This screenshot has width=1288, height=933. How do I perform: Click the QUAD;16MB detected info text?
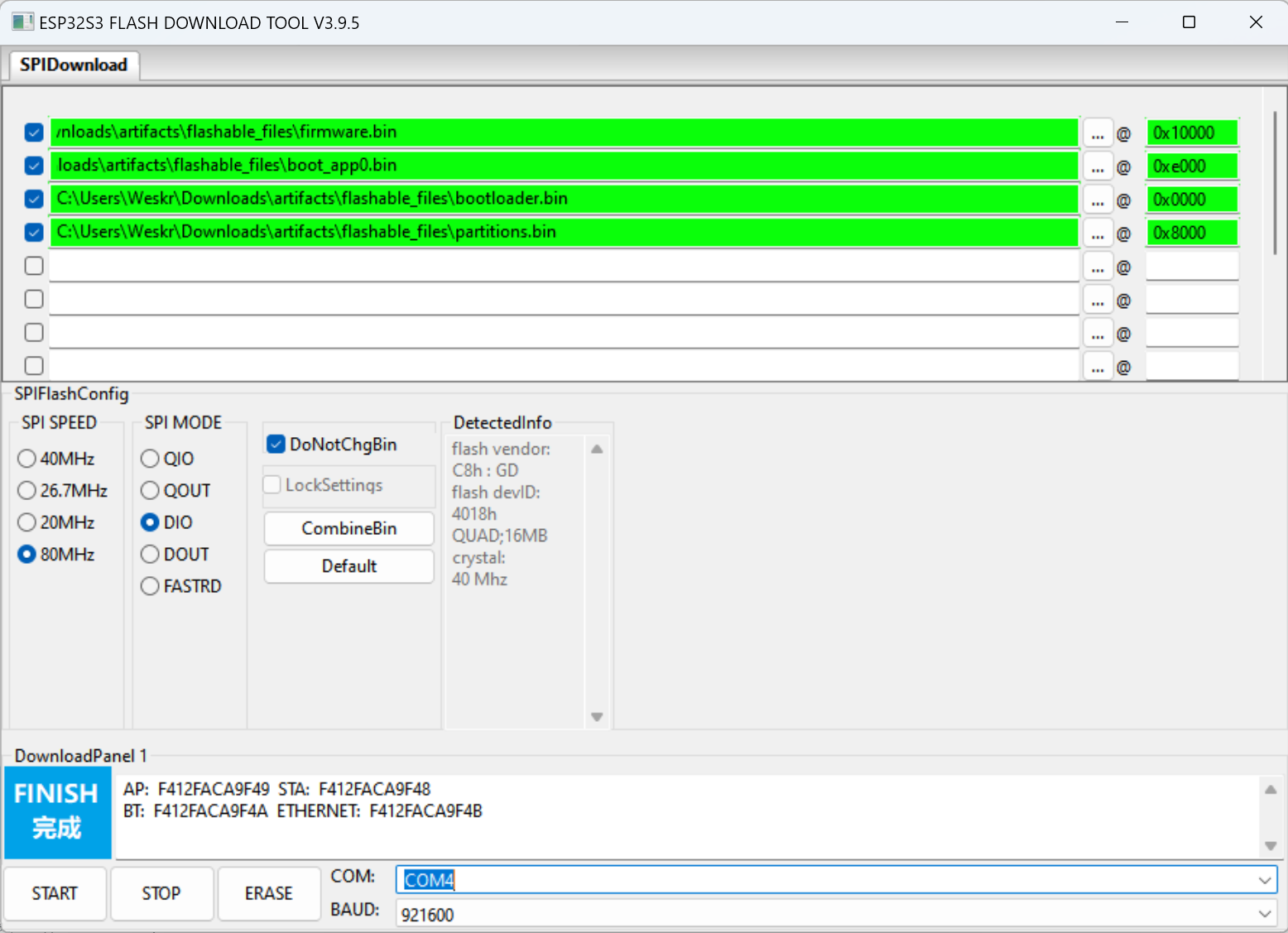pyautogui.click(x=500, y=536)
